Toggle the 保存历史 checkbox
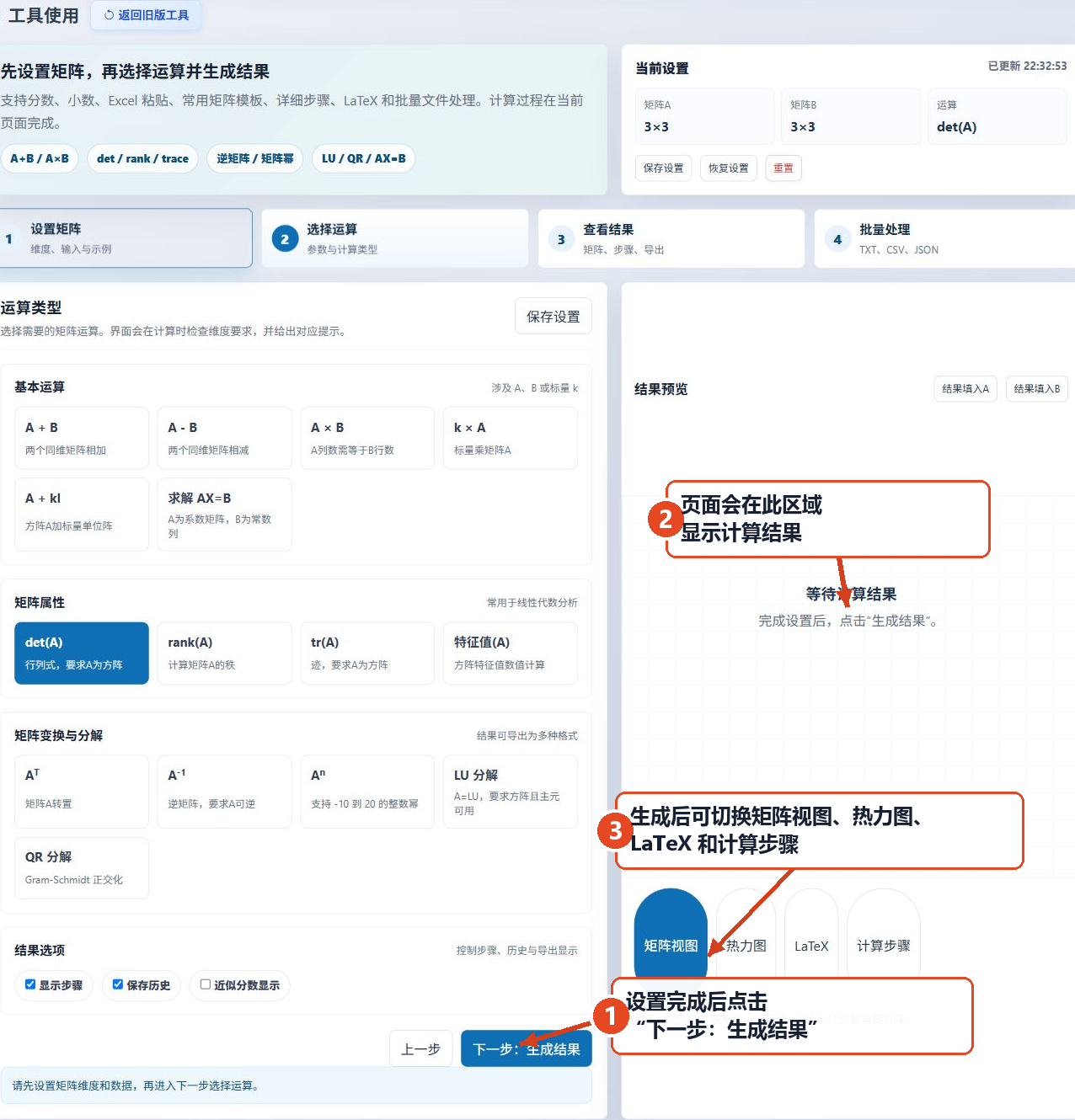1075x1120 pixels. (x=118, y=984)
